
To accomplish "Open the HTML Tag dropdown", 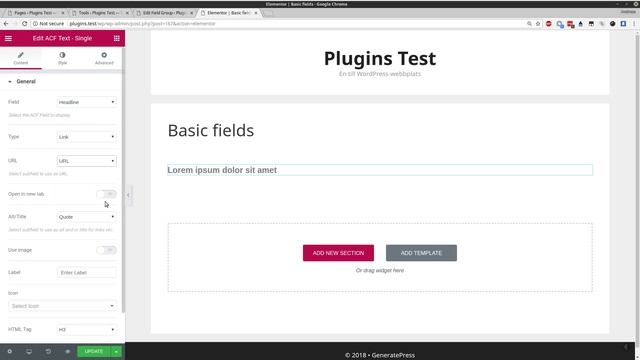I will (87, 329).
